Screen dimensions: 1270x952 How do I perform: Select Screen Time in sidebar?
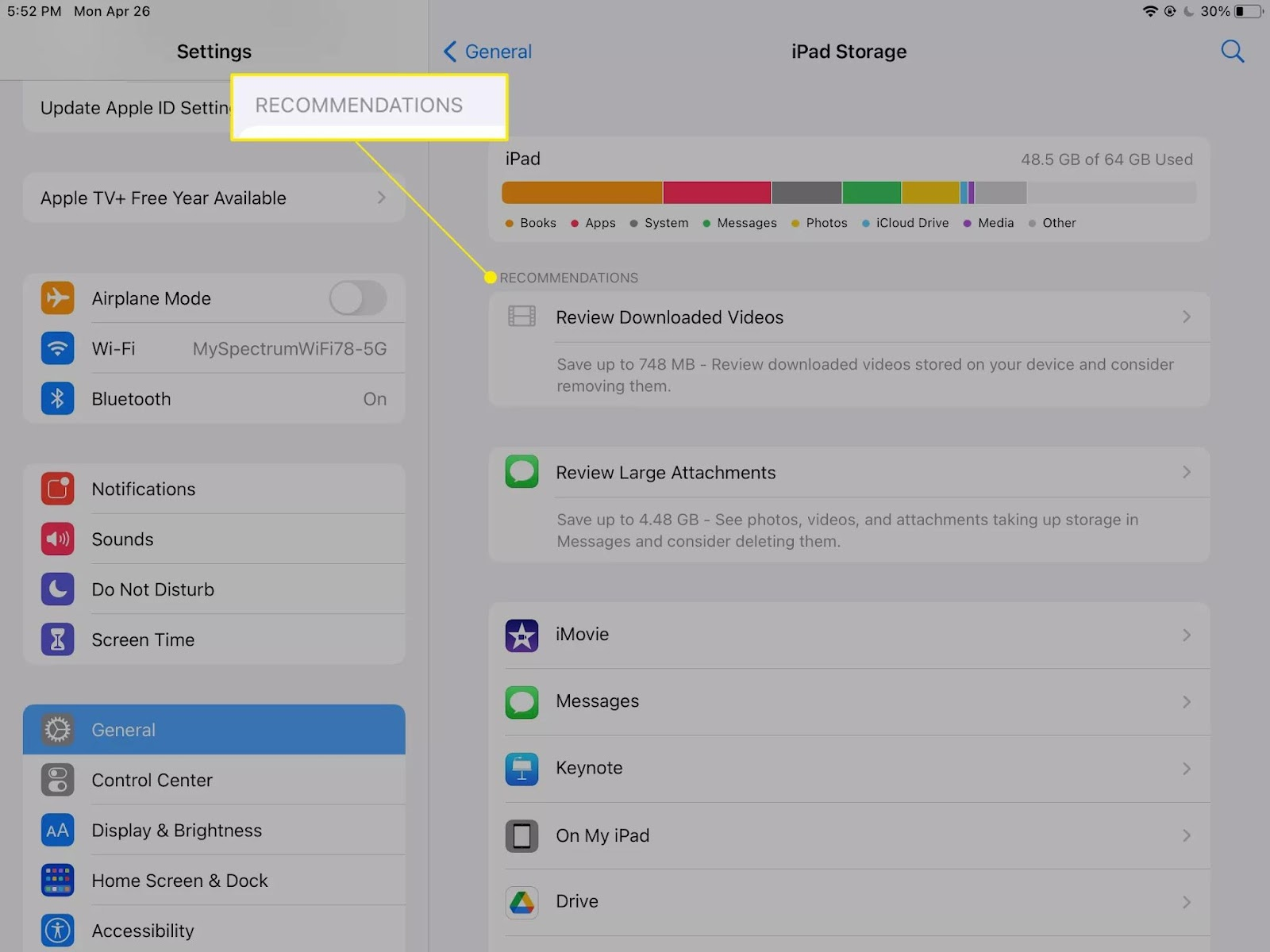point(214,639)
